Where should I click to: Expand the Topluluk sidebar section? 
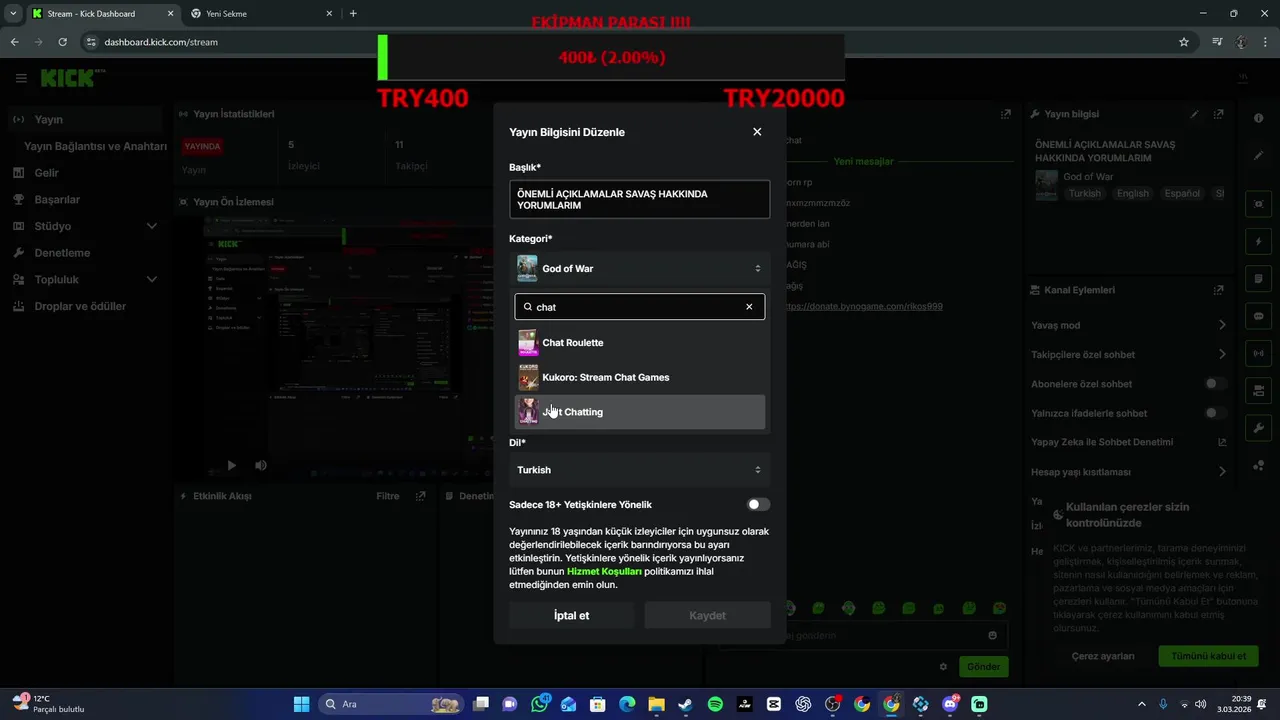coord(87,280)
